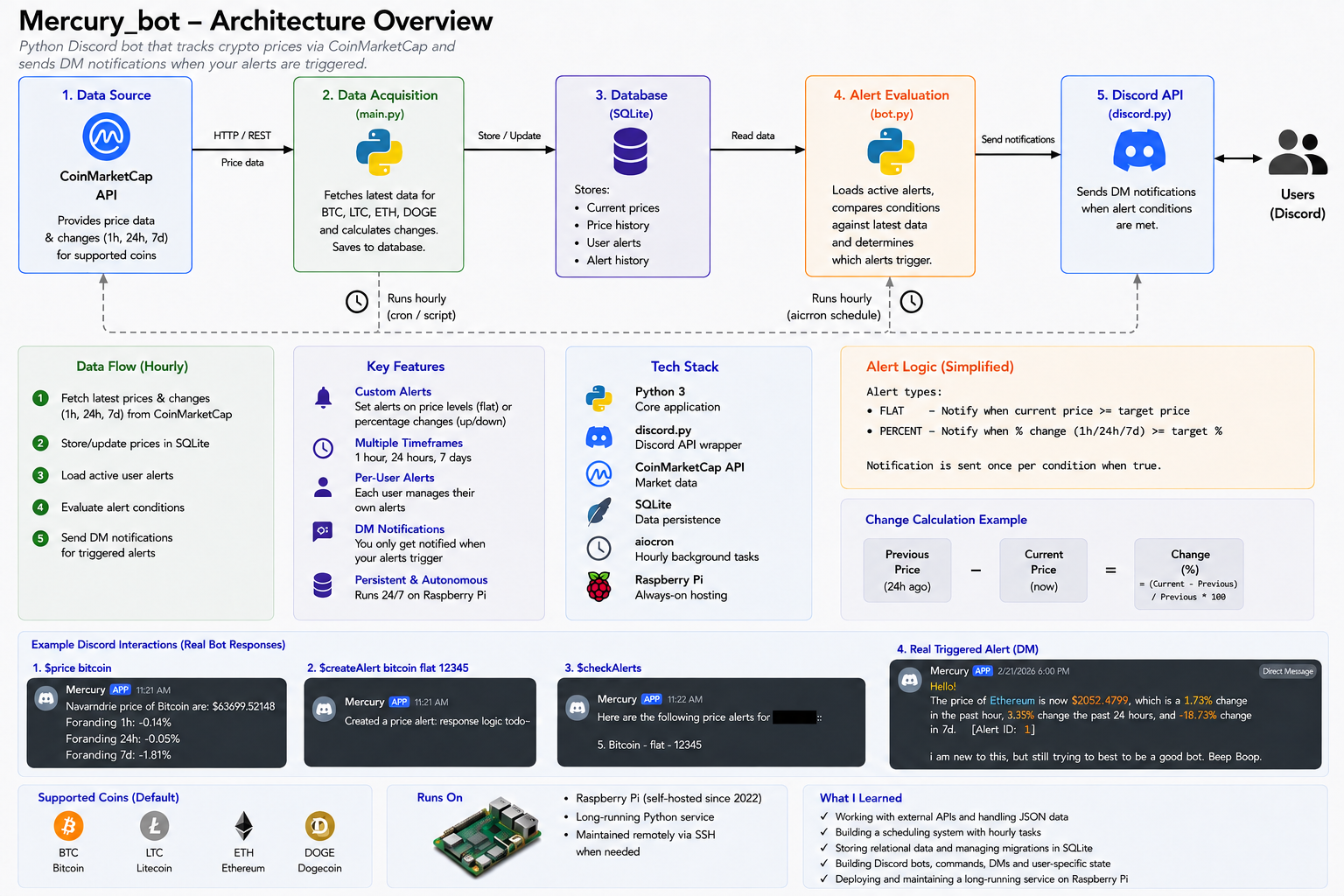Click the Ethereum link in the alert message
The image size is (1344, 896).
tap(1012, 701)
